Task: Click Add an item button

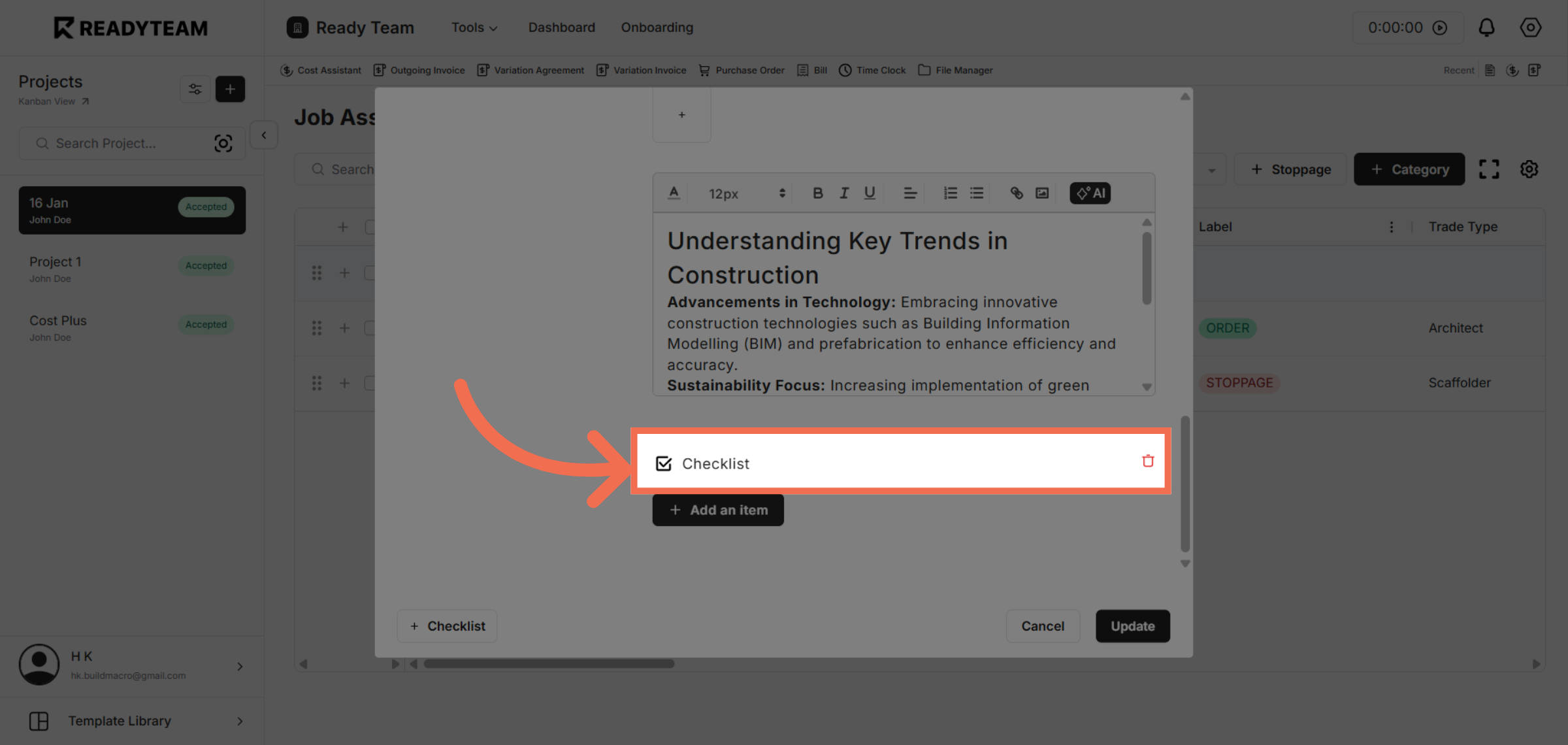Action: click(x=718, y=510)
